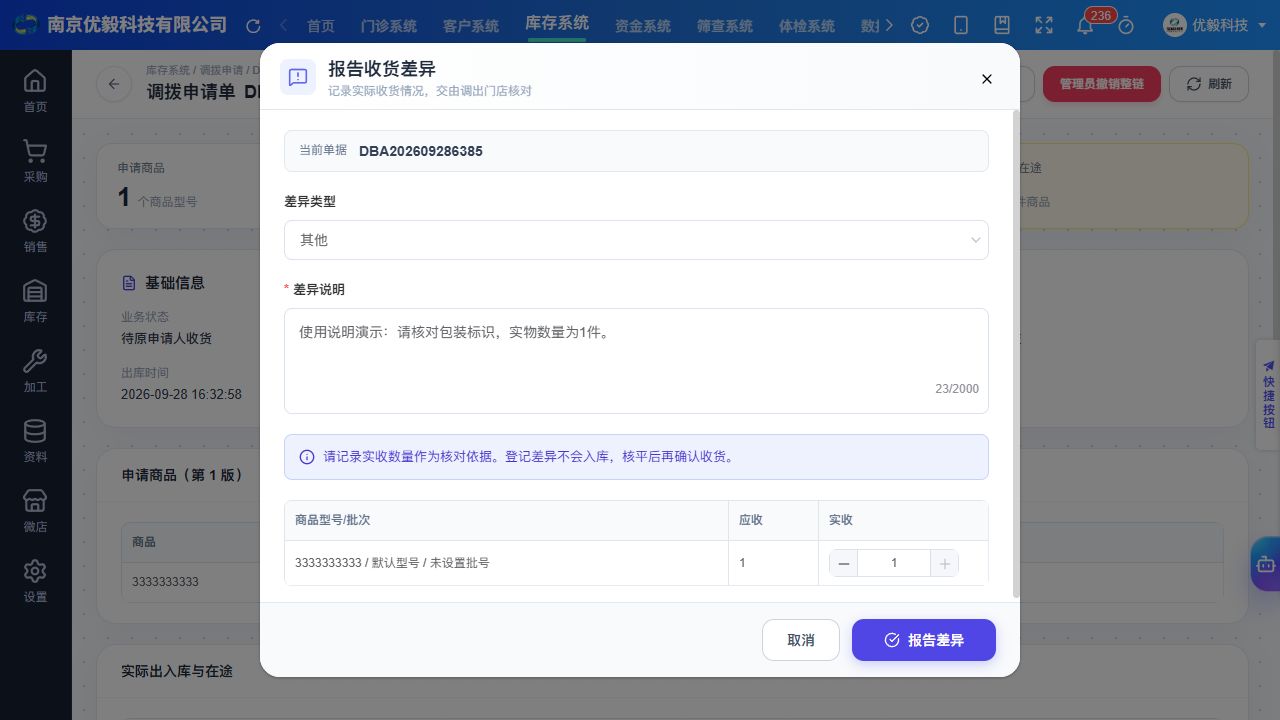Click the stopwatch icon in header
1280x720 pixels.
[1126, 26]
